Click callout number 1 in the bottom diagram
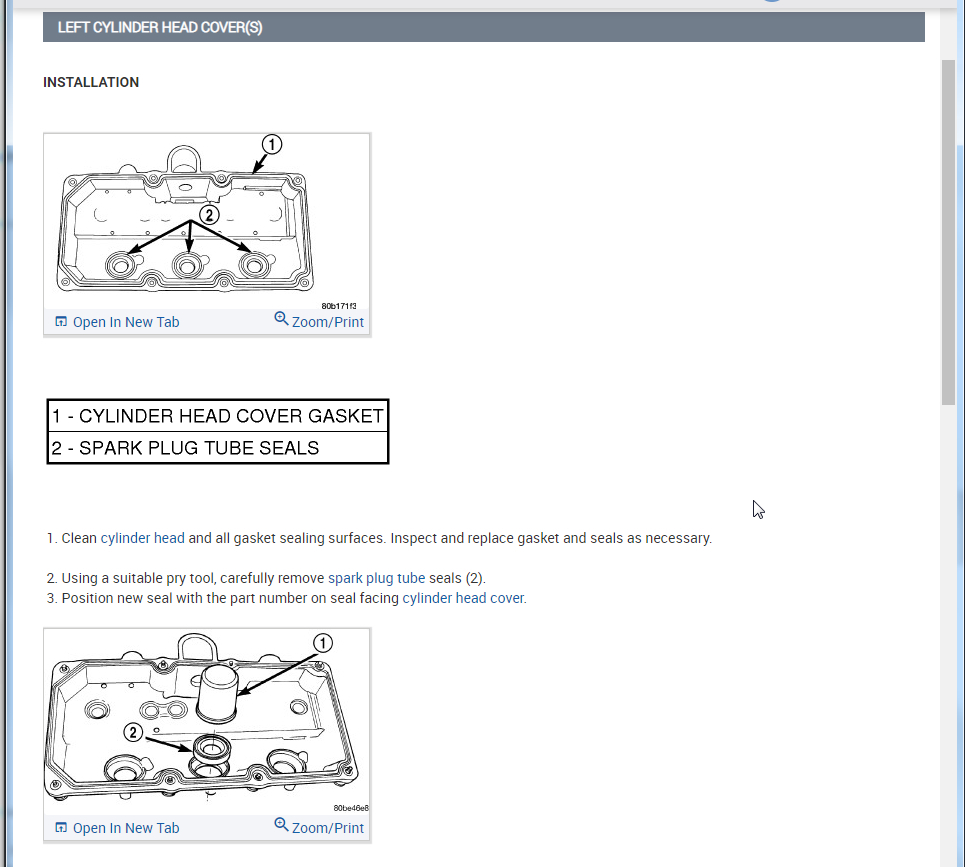 [x=323, y=643]
